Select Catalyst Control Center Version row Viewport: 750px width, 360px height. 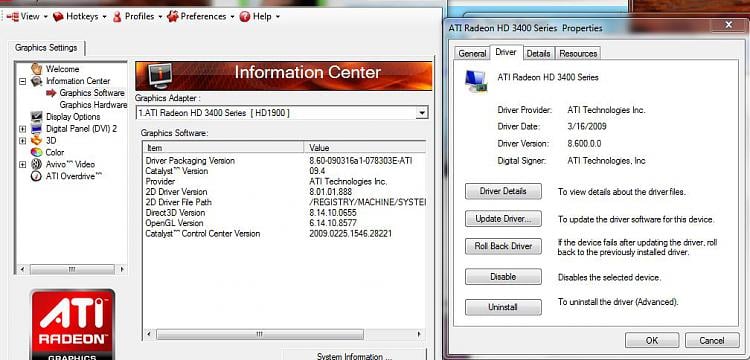pyautogui.click(x=285, y=234)
